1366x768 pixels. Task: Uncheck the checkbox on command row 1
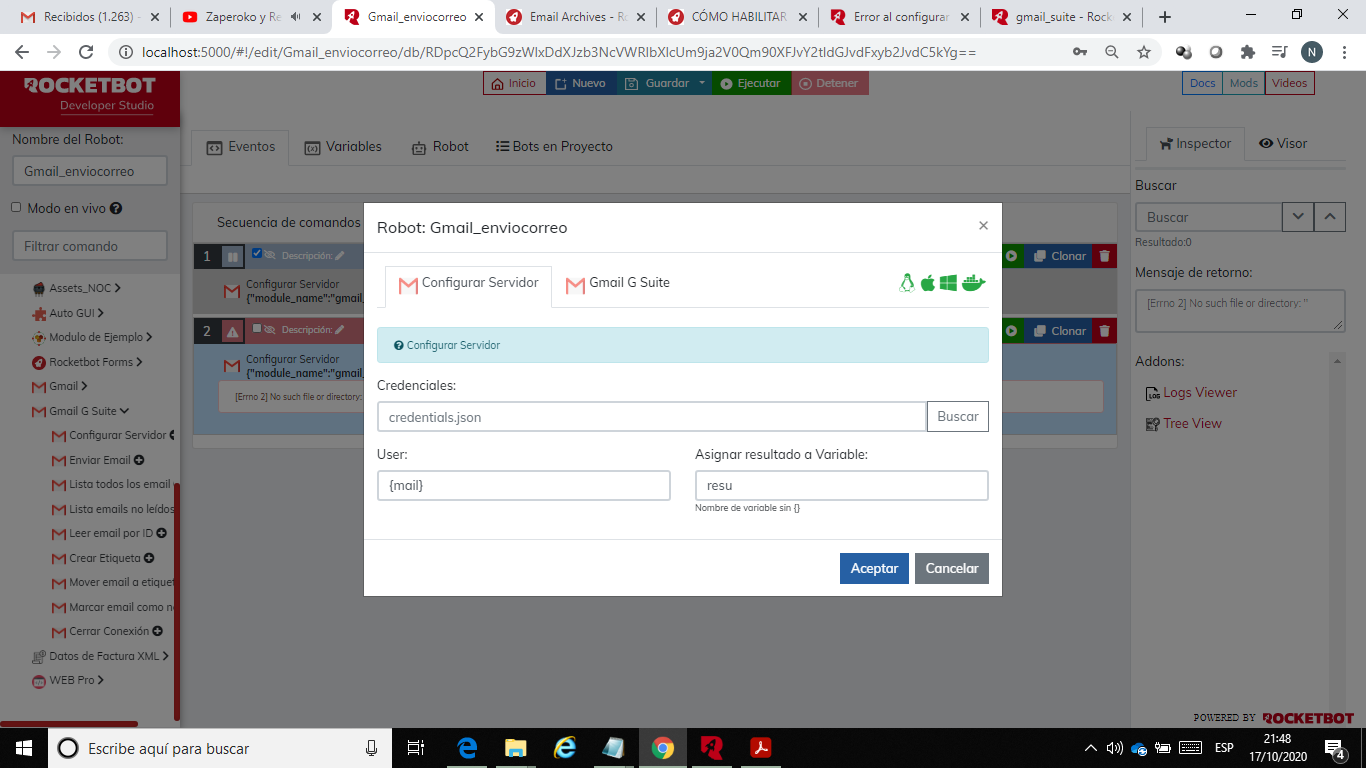[x=257, y=254]
